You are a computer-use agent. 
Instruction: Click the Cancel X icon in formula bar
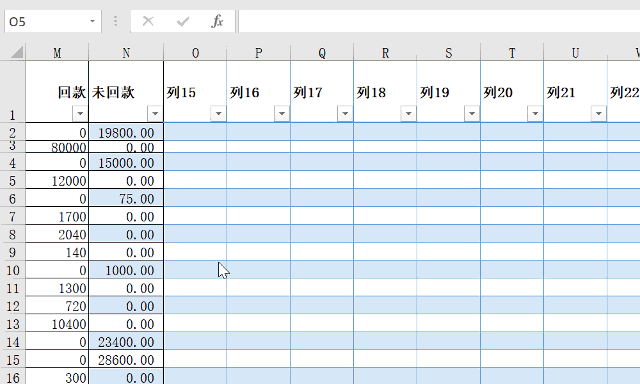click(148, 21)
